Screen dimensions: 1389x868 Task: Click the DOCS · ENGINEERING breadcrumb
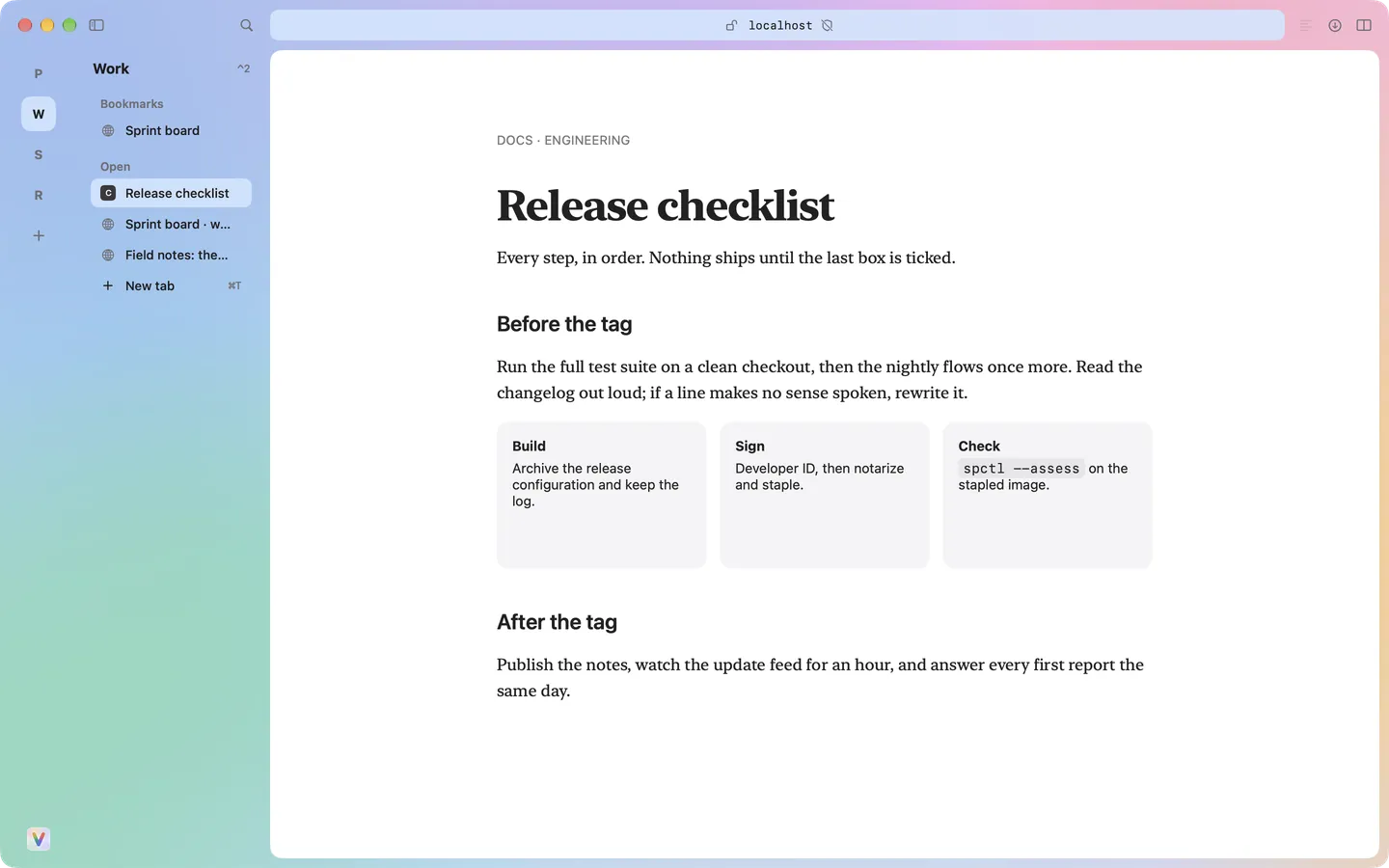click(563, 140)
